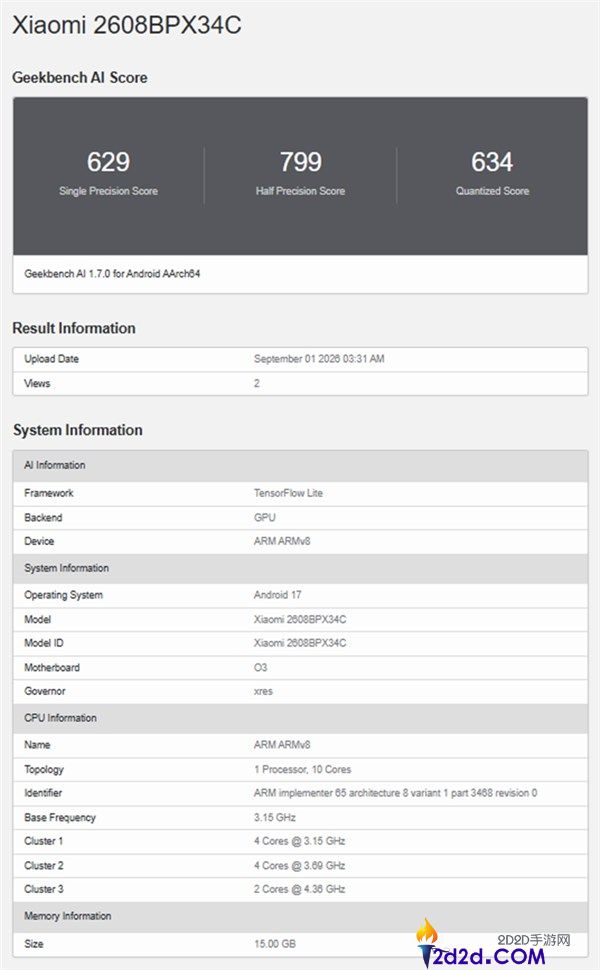Click the 'Identifier' row label
Viewport: 600px width, 970px height.
[43, 794]
